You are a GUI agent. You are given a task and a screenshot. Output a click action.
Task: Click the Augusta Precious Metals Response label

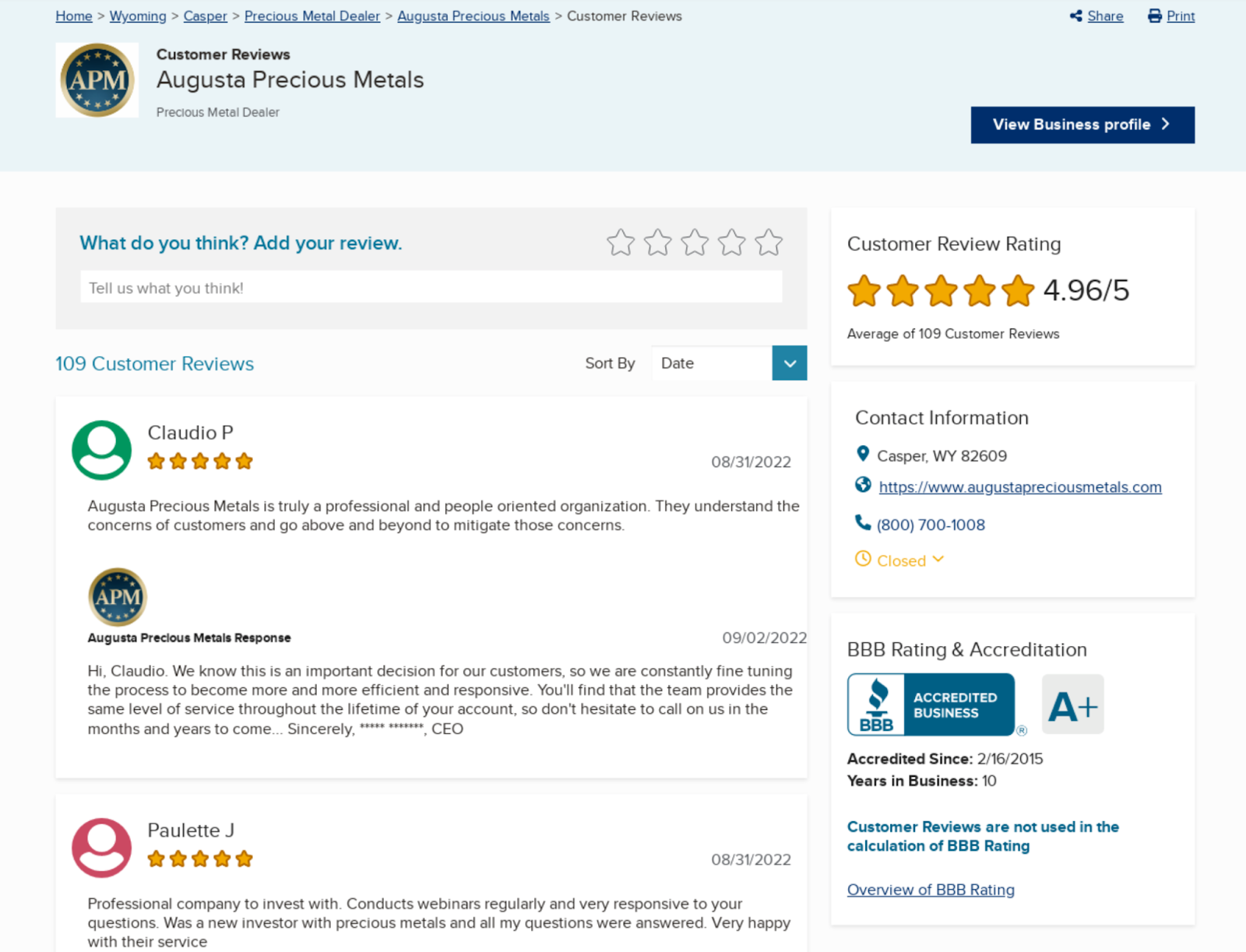pos(189,638)
